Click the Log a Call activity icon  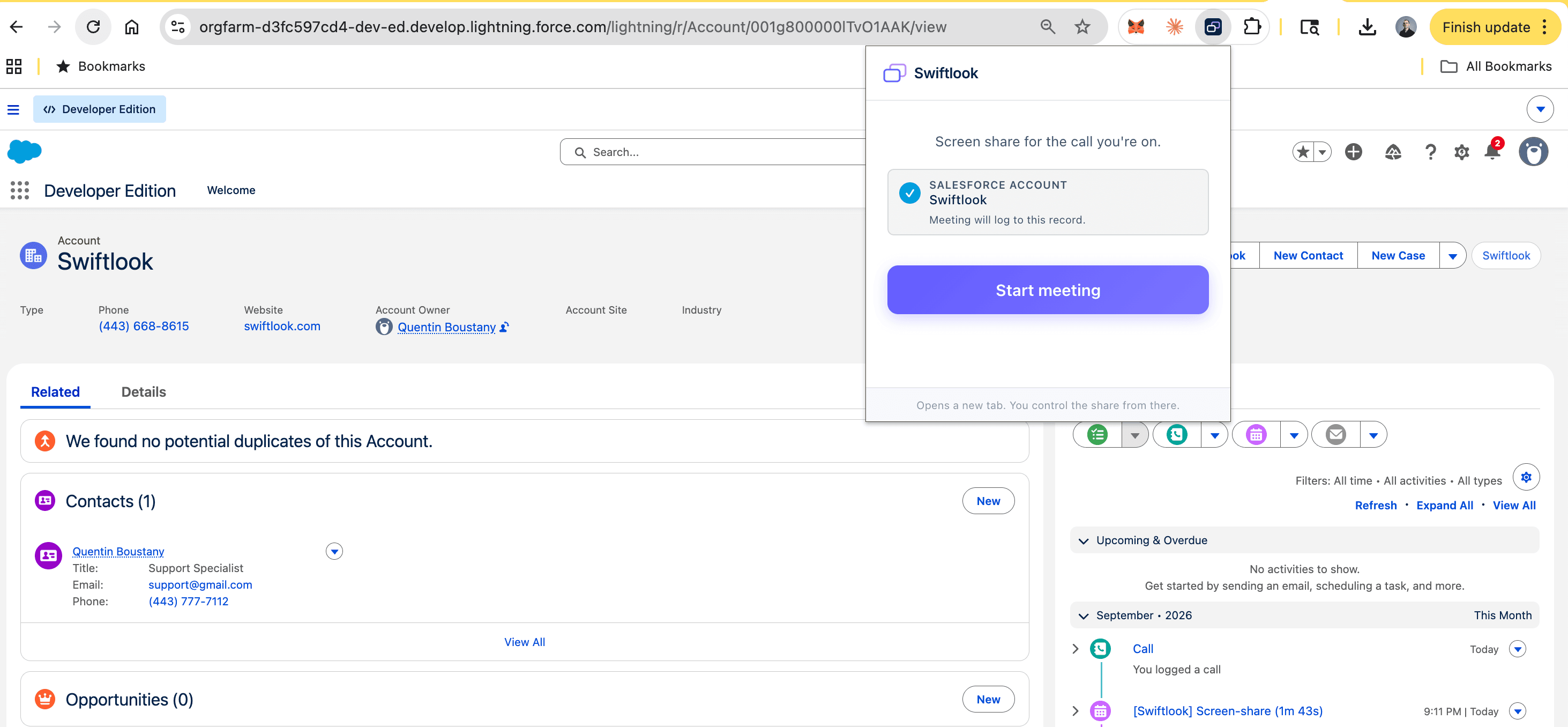click(1177, 435)
